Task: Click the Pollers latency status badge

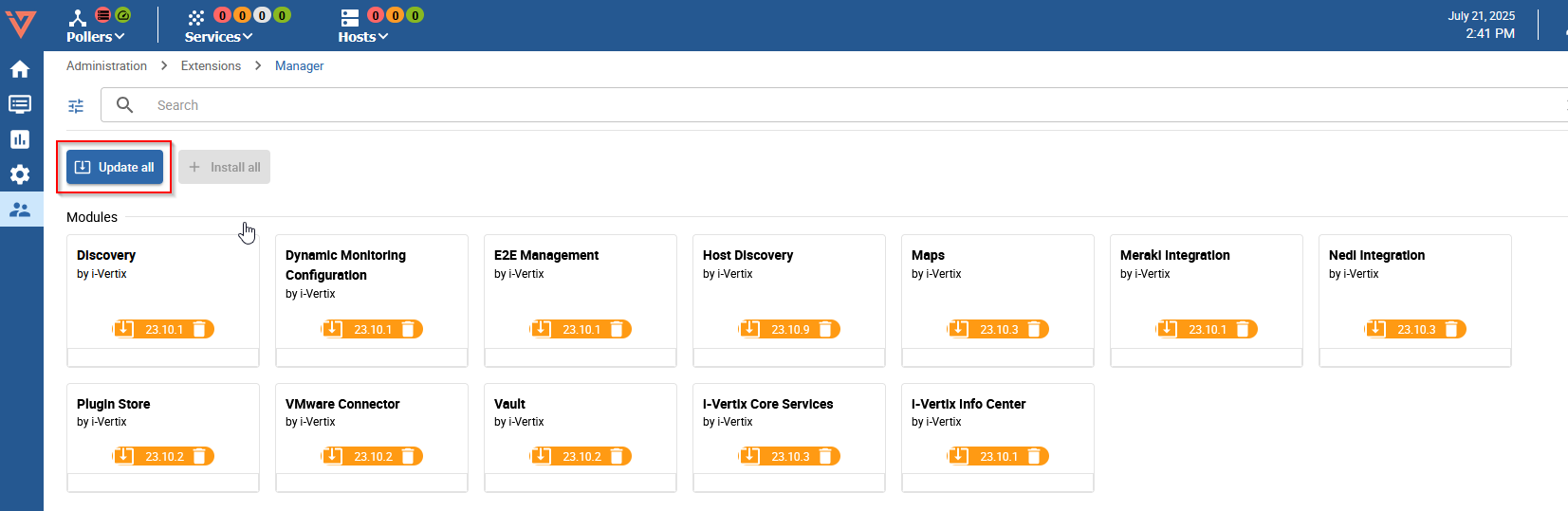Action: pyautogui.click(x=123, y=15)
